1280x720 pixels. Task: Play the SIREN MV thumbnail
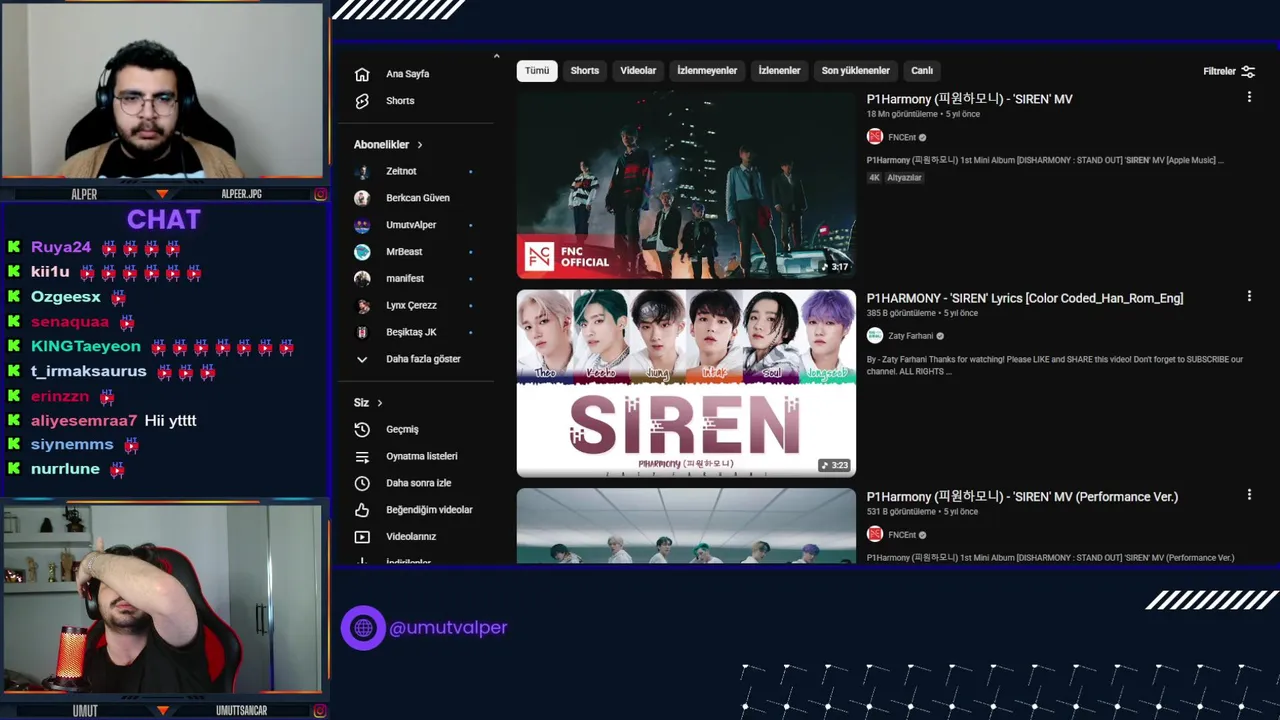(686, 185)
